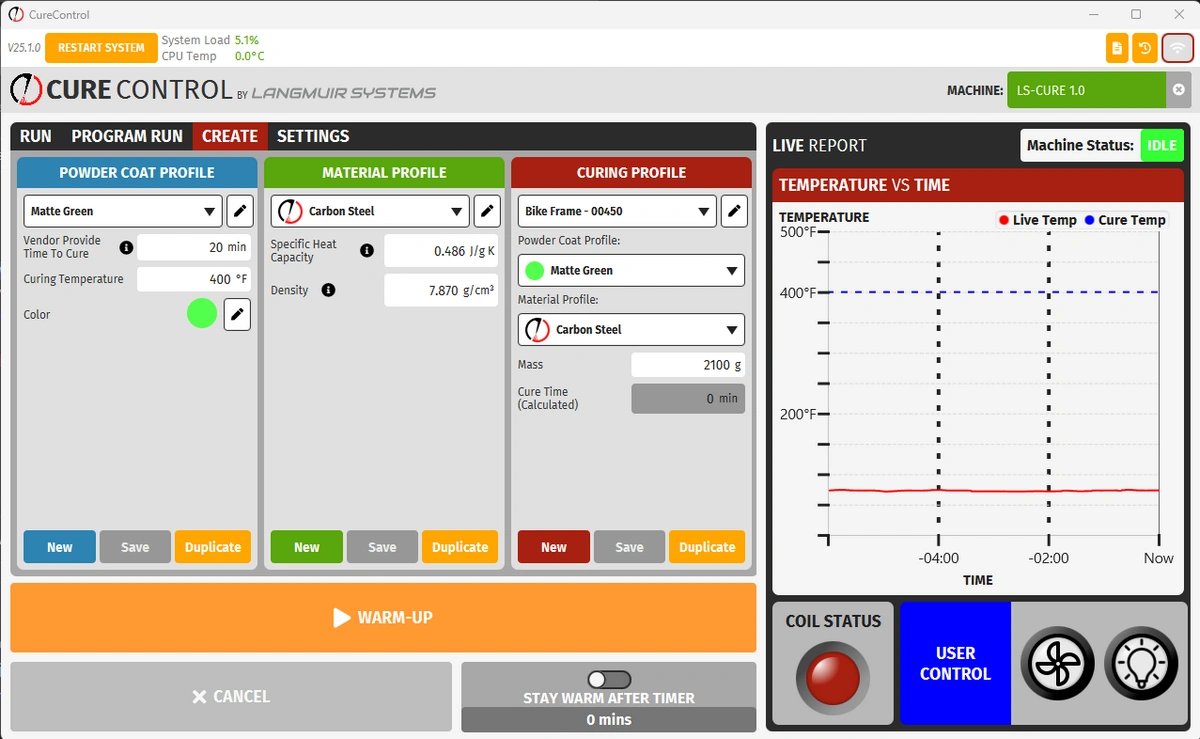Expand the Matte Green powder coat dropdown
This screenshot has height=739, width=1200.
click(x=123, y=211)
